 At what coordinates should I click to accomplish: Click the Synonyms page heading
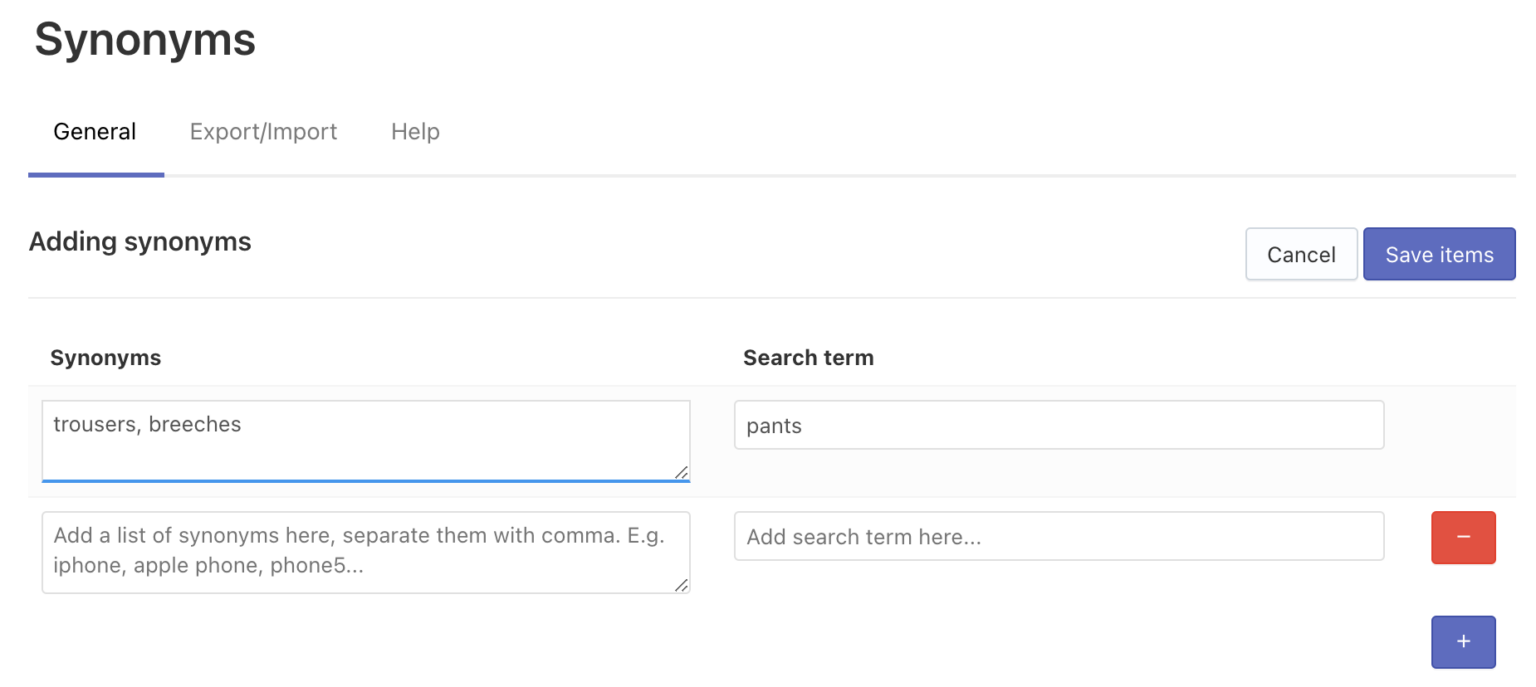[x=143, y=40]
